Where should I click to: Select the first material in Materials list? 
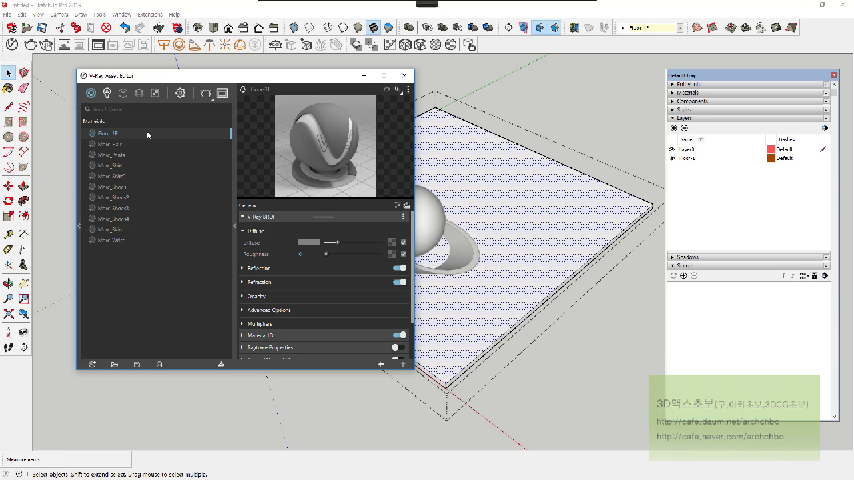tap(157, 133)
